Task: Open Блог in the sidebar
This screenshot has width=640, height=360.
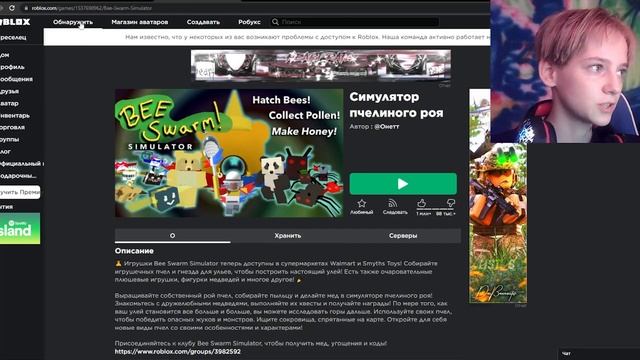Action: (x=5, y=151)
